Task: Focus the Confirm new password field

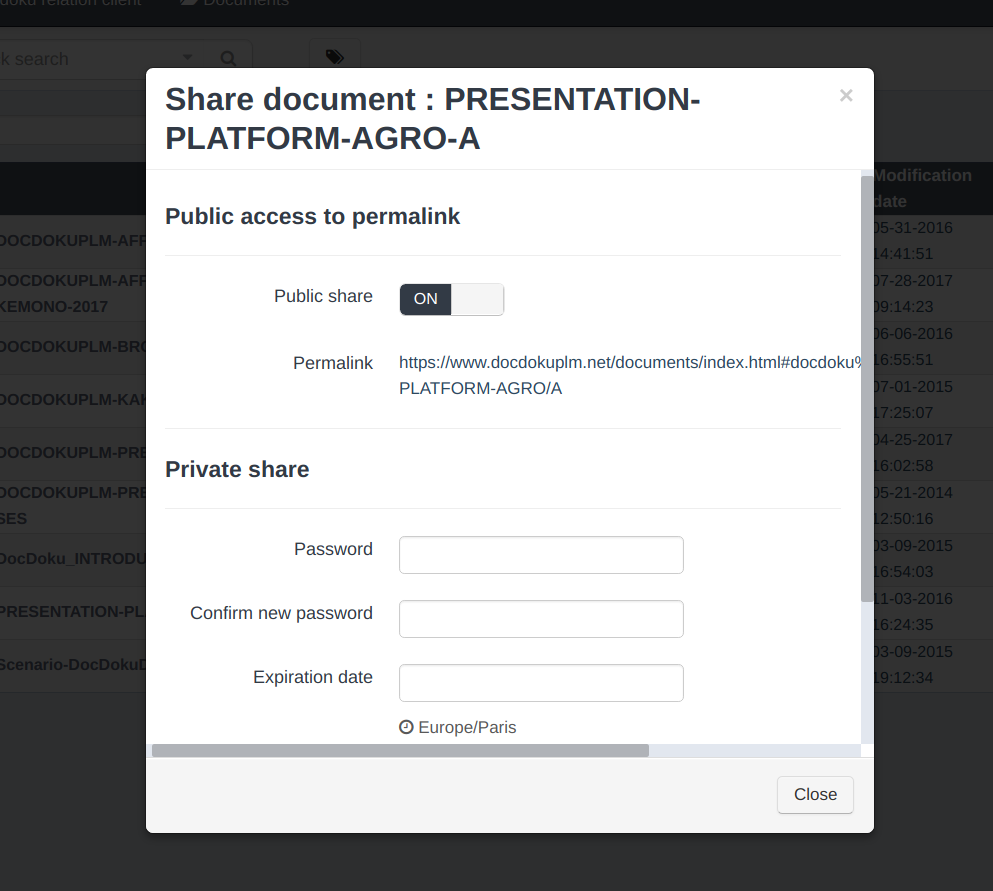Action: (541, 619)
